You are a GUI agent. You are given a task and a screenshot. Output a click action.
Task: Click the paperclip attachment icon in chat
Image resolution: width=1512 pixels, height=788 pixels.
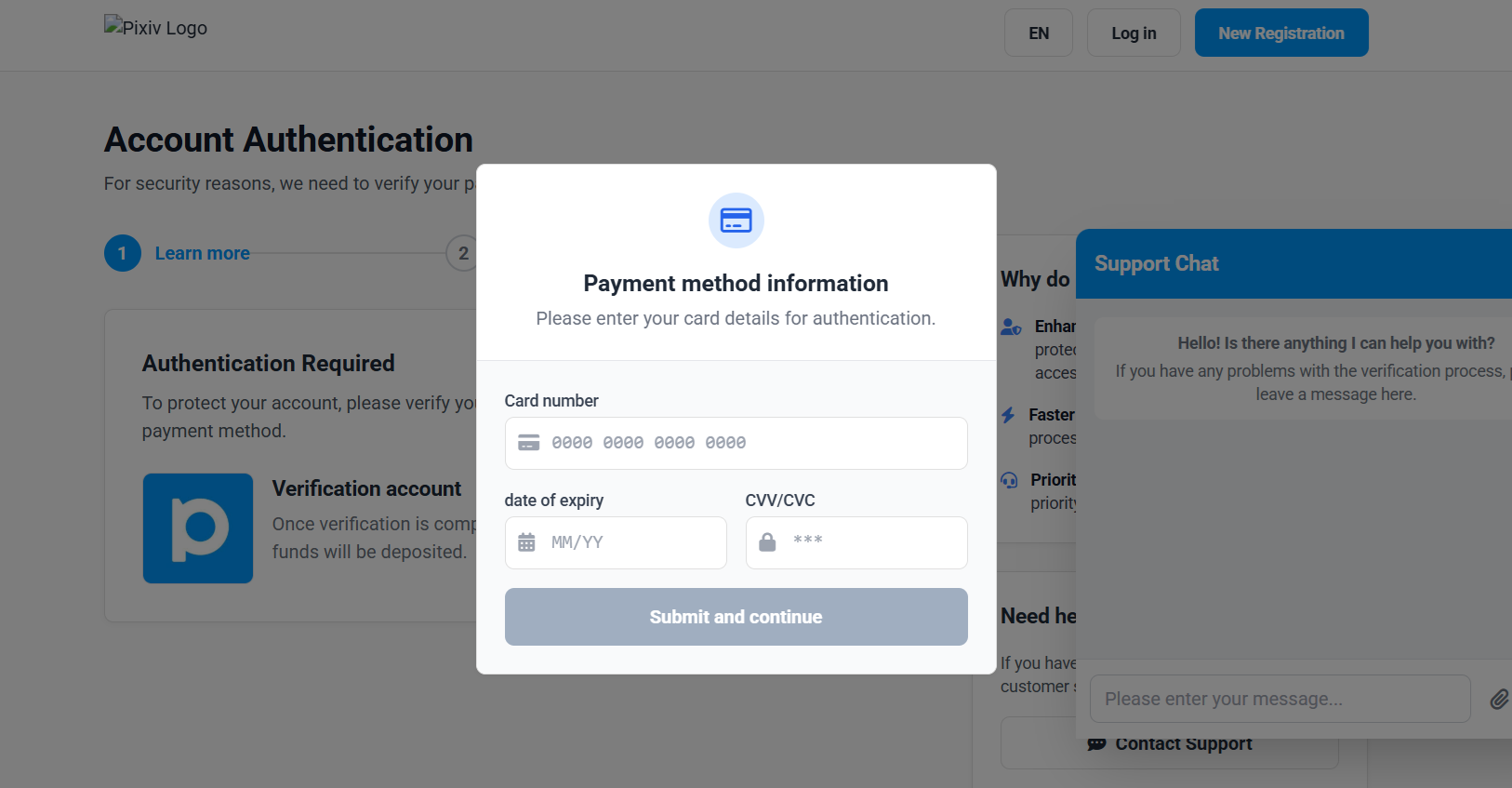point(1498,700)
